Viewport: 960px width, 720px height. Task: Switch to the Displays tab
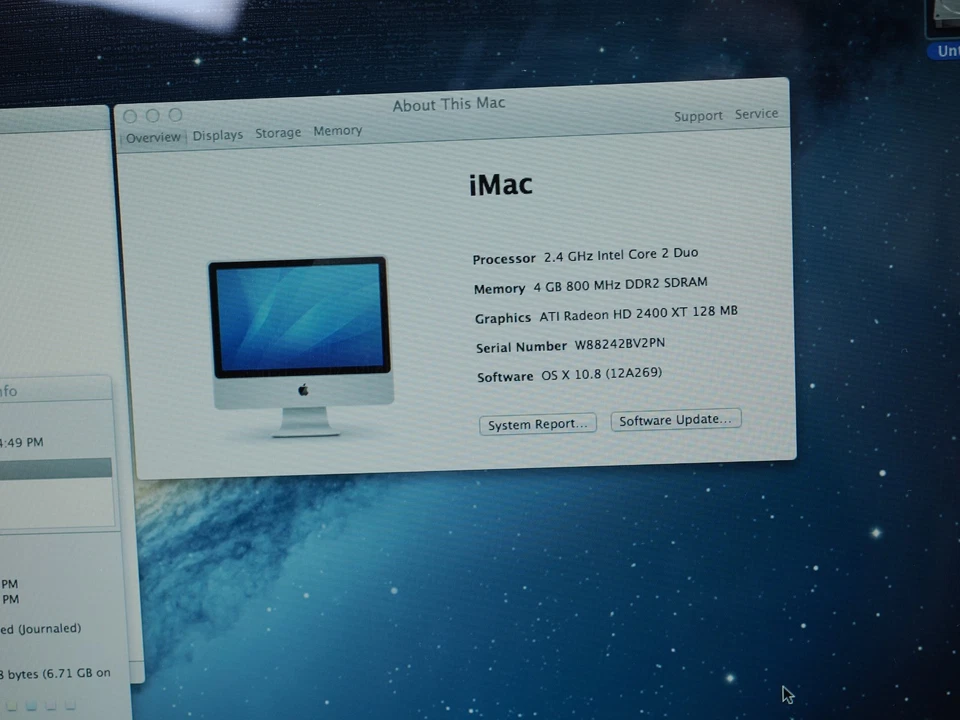[217, 134]
